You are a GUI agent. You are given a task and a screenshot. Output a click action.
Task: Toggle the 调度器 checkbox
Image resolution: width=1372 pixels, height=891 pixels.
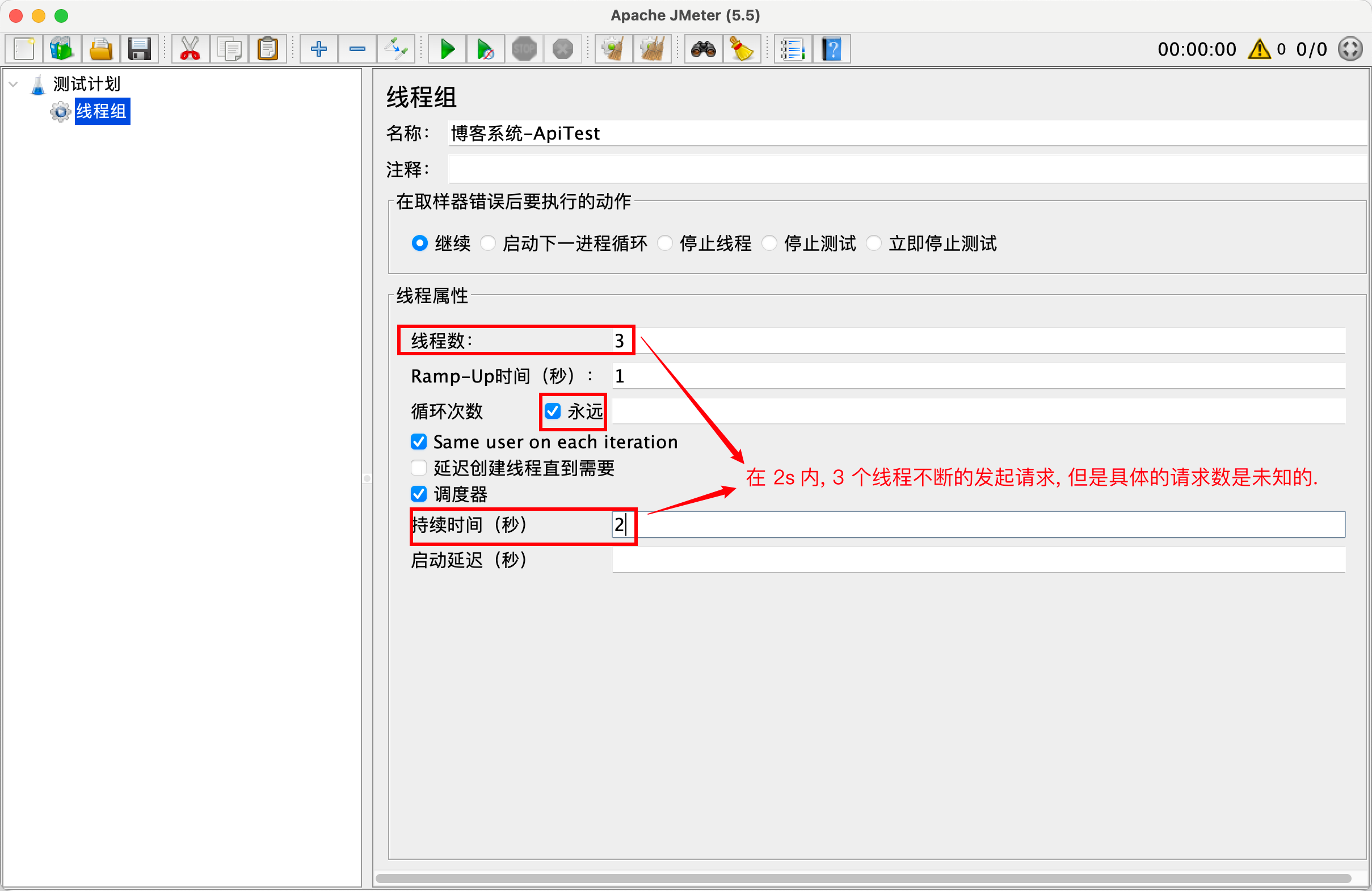419,494
